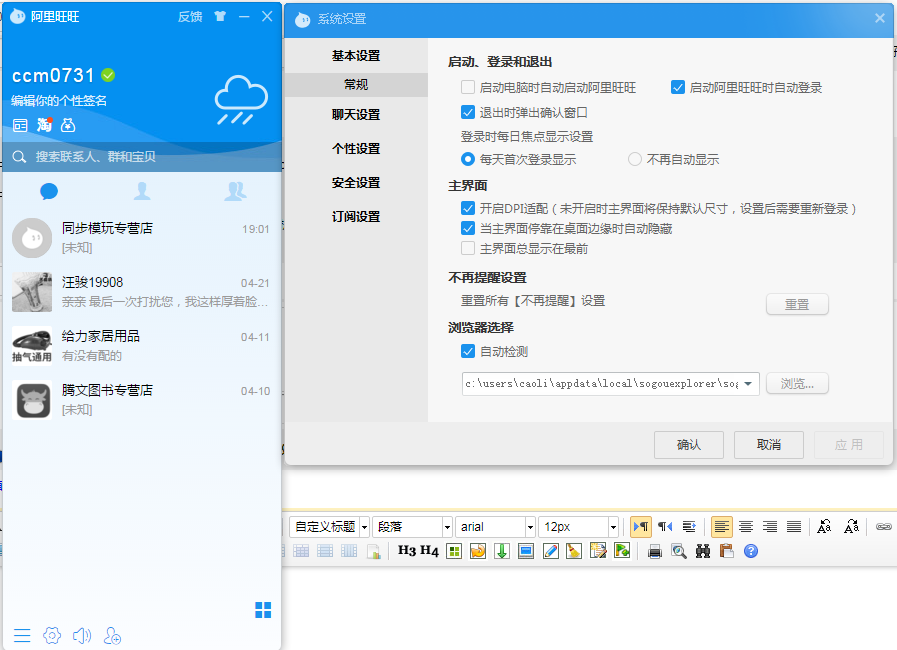
Task: Click the left-to-right paragraph direction icon
Action: [641, 526]
